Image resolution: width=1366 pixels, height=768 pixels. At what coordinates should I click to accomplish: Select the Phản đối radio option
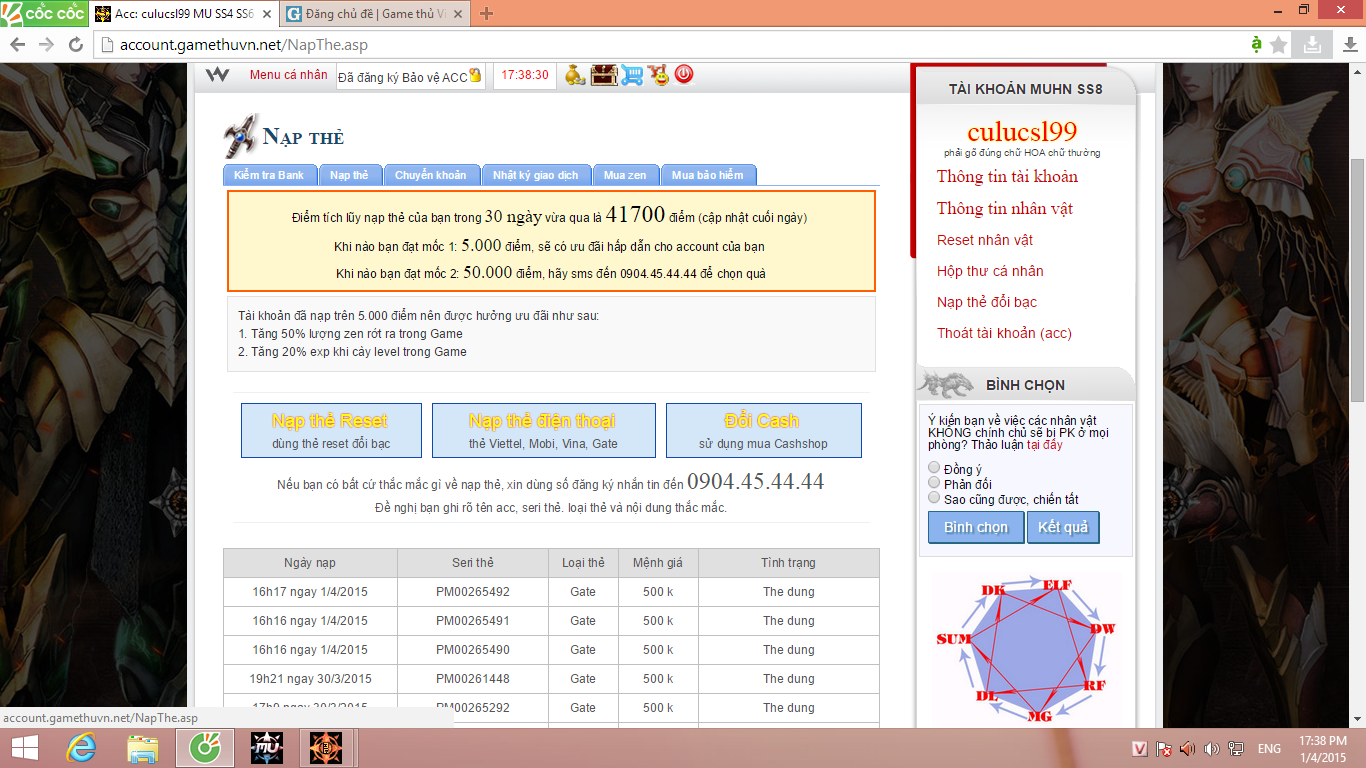pos(934,483)
